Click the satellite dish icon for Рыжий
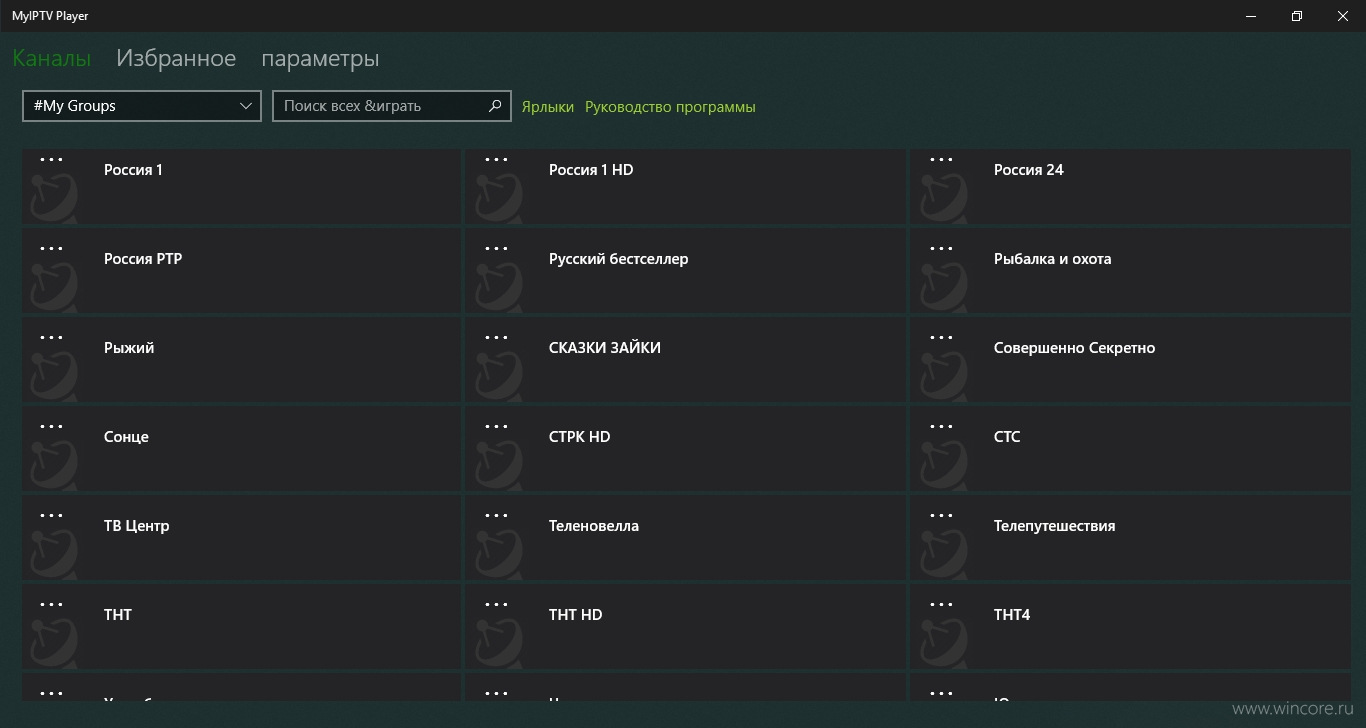 (x=52, y=374)
